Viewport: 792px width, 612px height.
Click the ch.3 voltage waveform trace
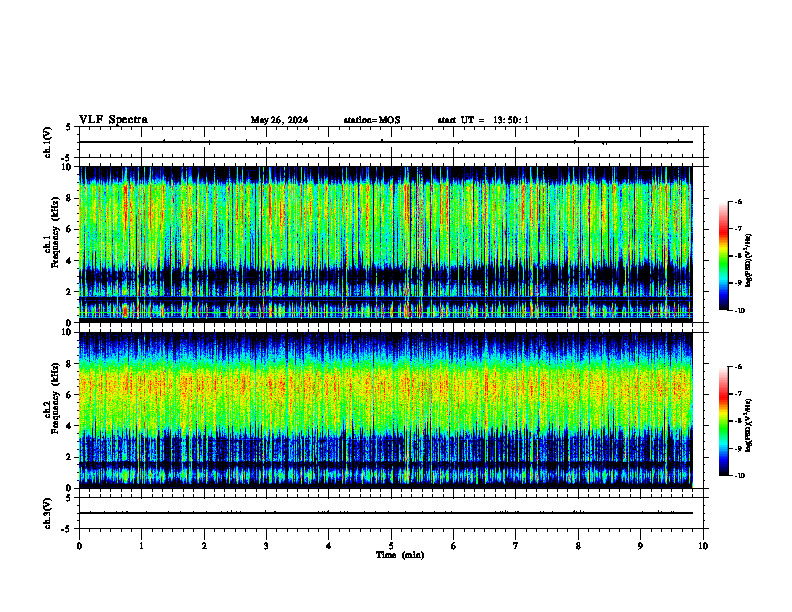click(386, 513)
